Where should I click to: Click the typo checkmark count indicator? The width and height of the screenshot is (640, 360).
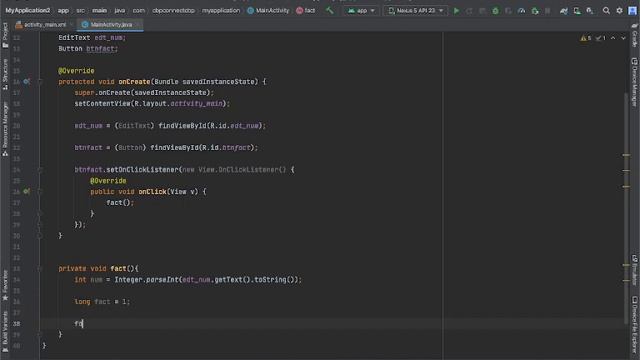[600, 38]
